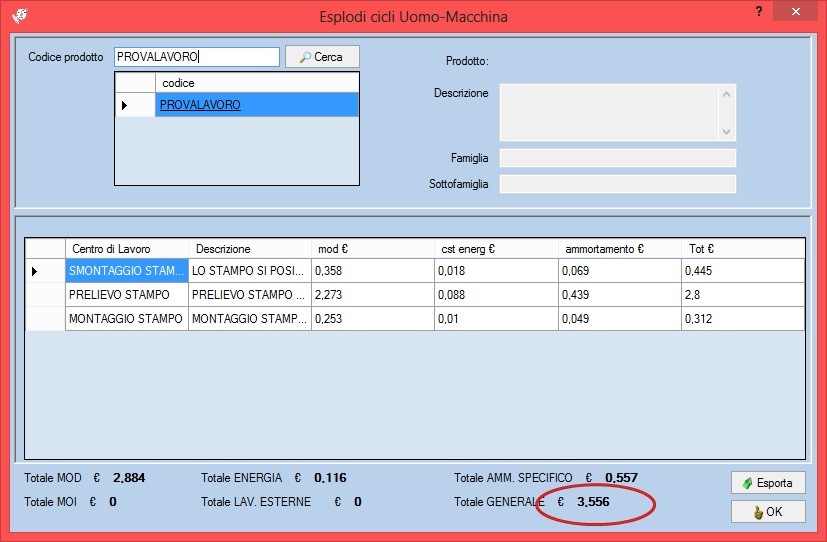Close the Esplodi cicli Uomo-Macchina window

point(794,12)
